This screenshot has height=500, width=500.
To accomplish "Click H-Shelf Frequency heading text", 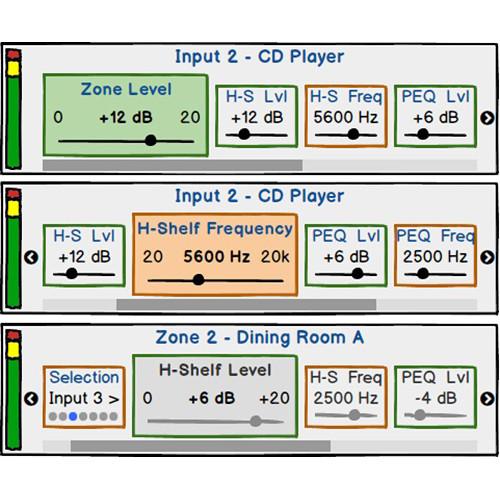I will (x=215, y=229).
